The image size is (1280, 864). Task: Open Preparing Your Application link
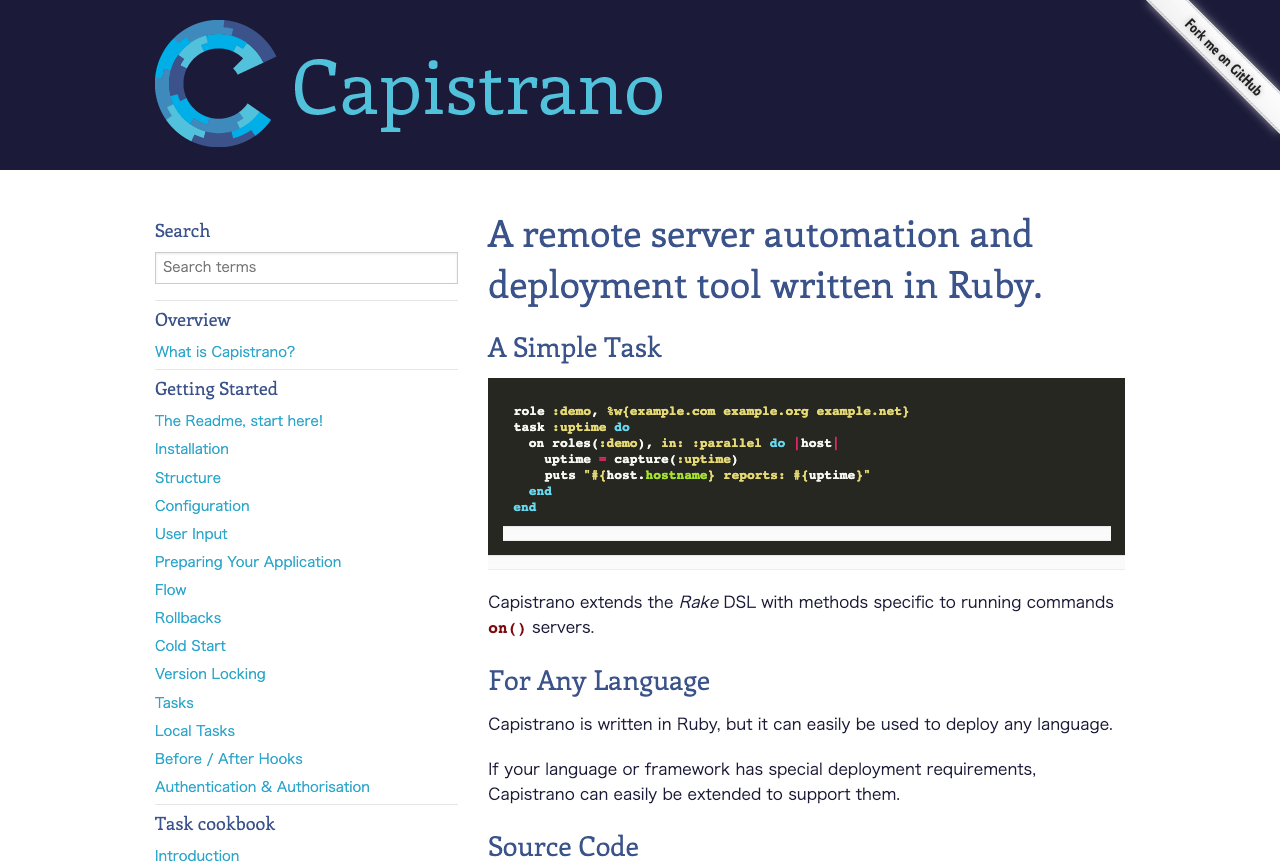point(248,562)
